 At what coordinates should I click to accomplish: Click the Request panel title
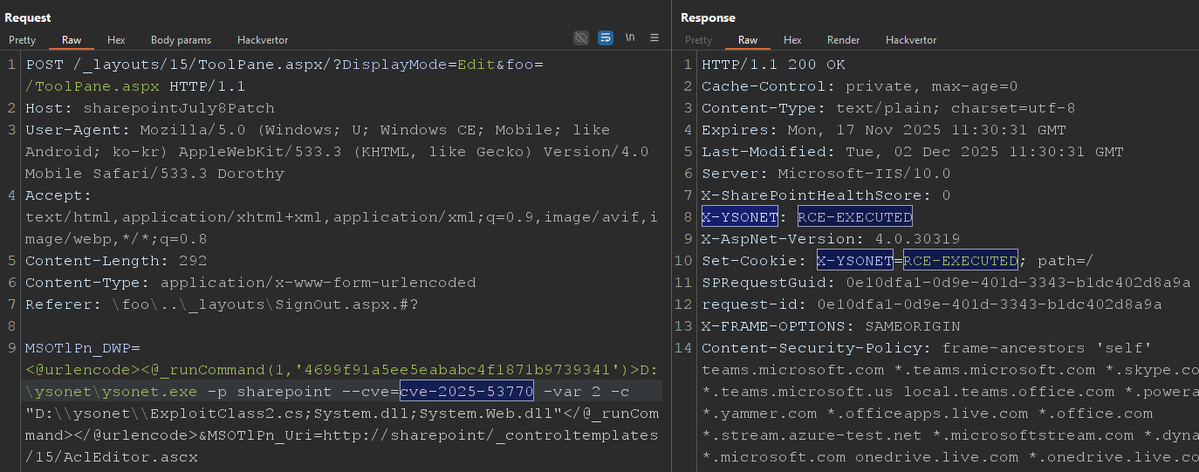click(28, 18)
